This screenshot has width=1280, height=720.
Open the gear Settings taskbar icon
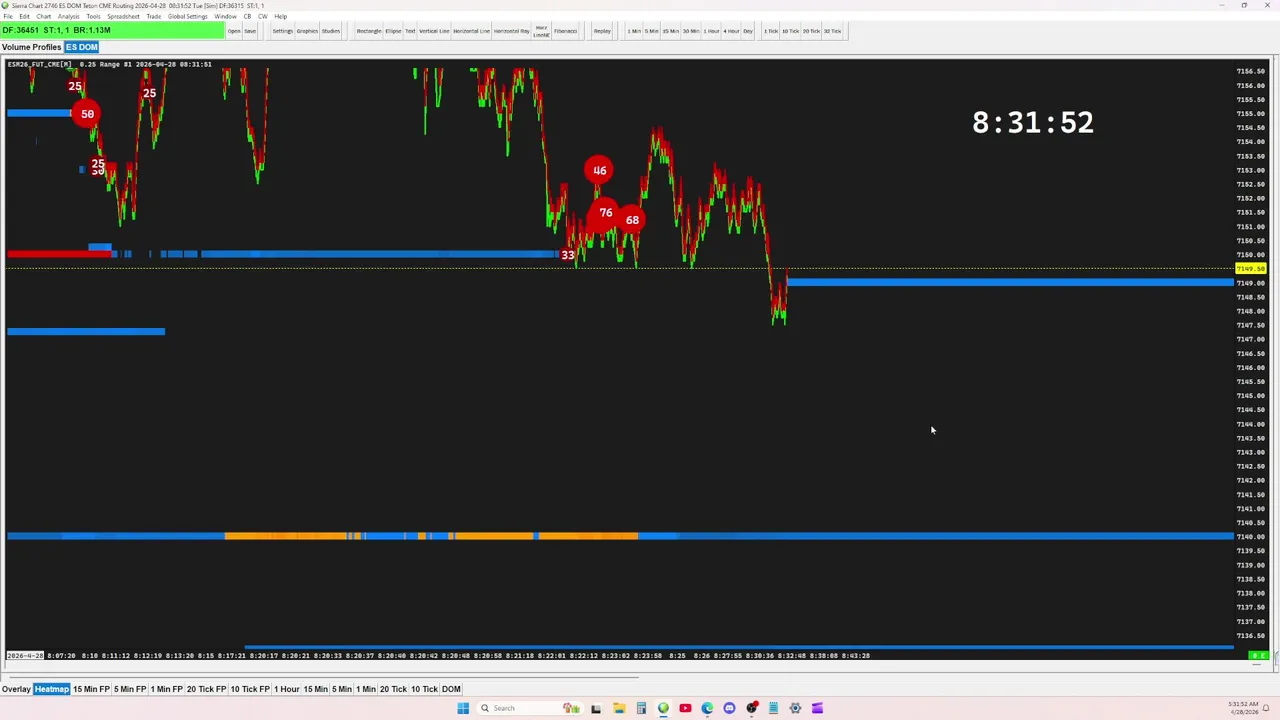coord(795,708)
